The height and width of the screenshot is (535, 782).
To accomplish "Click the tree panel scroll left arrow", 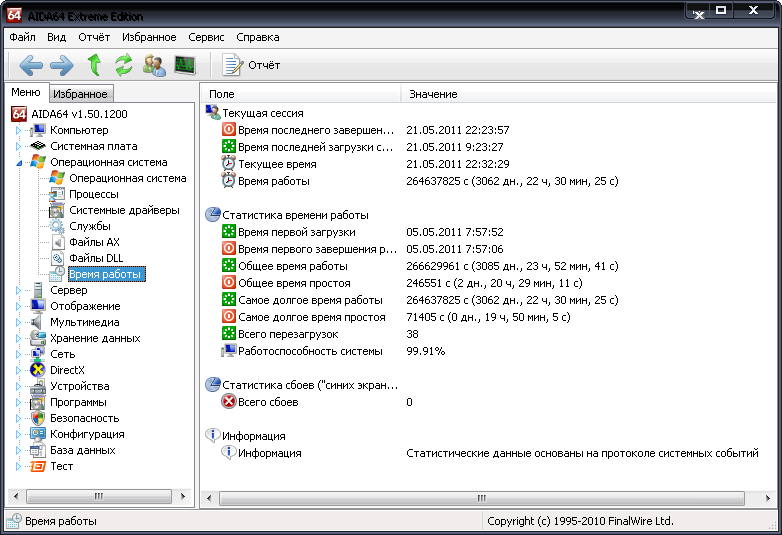I will point(16,496).
